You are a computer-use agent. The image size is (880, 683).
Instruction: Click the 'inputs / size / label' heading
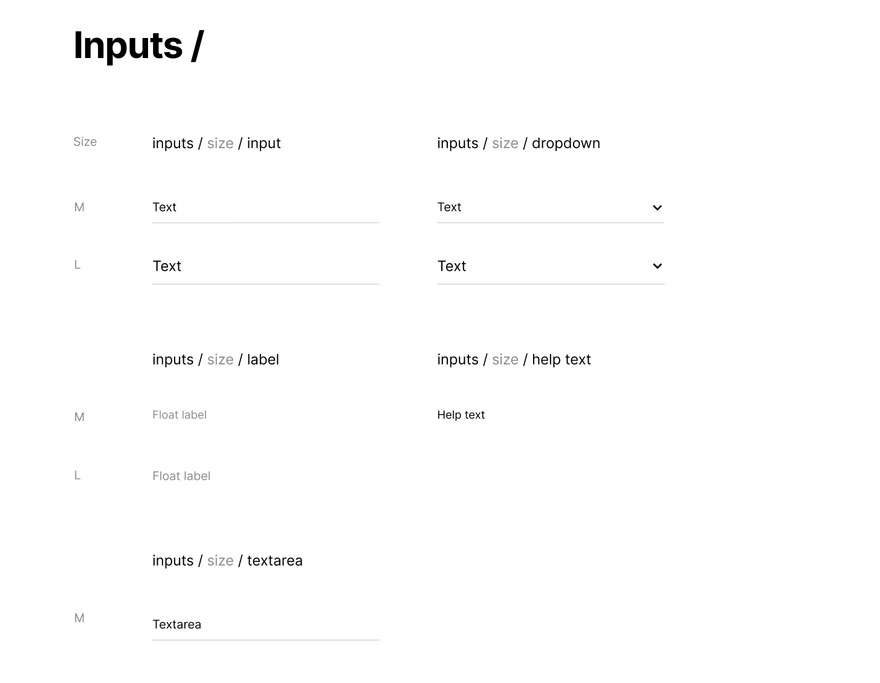pyautogui.click(x=216, y=359)
